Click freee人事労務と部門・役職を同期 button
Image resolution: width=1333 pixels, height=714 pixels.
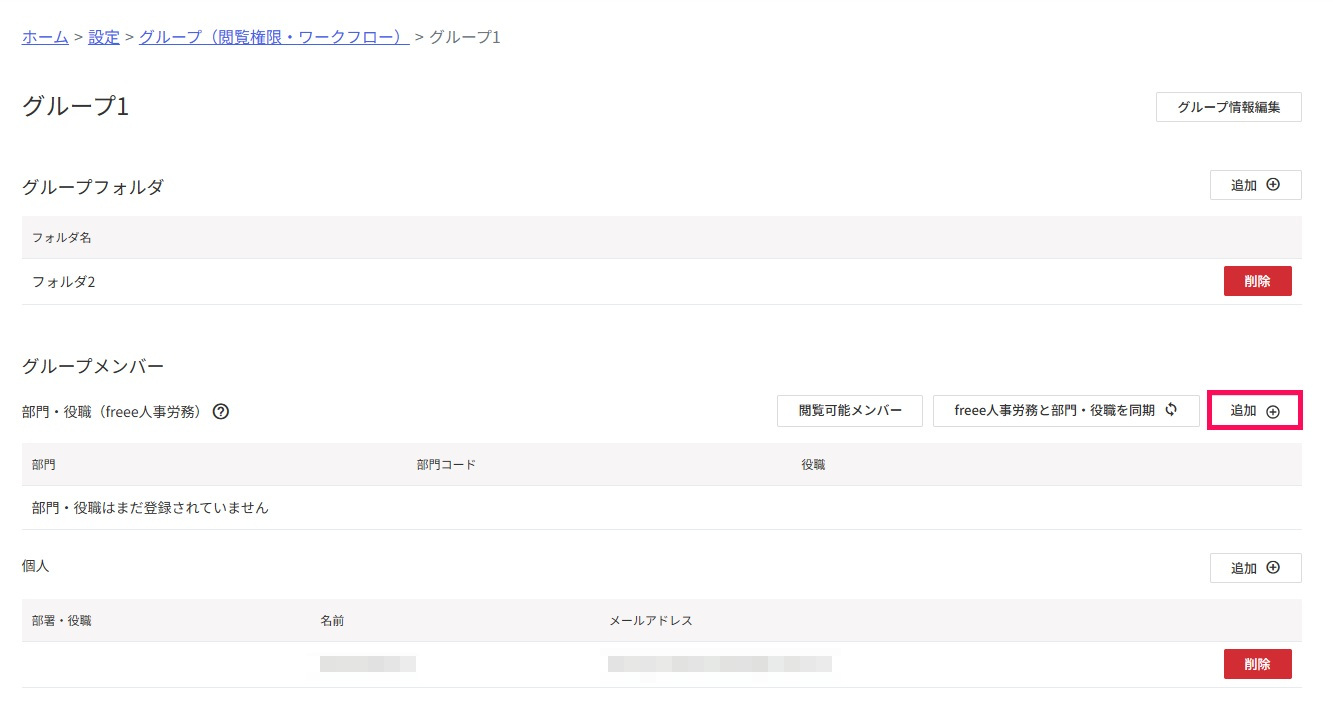pos(1066,411)
